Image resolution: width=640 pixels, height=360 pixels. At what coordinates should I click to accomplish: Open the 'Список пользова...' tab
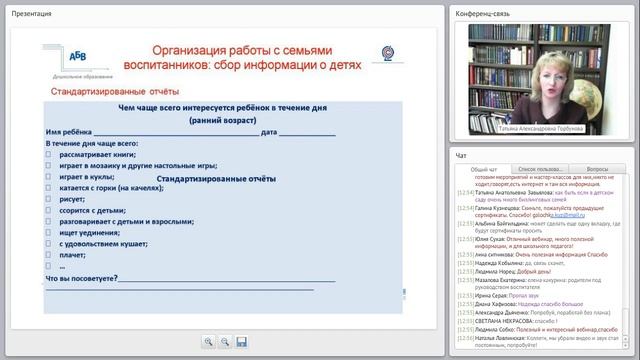point(540,169)
